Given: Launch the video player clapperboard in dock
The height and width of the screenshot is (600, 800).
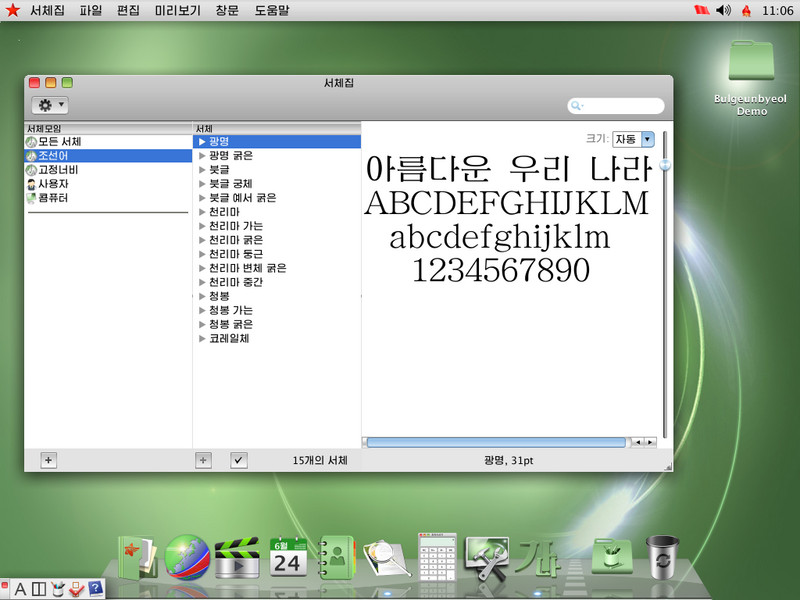Looking at the screenshot, I should pyautogui.click(x=238, y=557).
